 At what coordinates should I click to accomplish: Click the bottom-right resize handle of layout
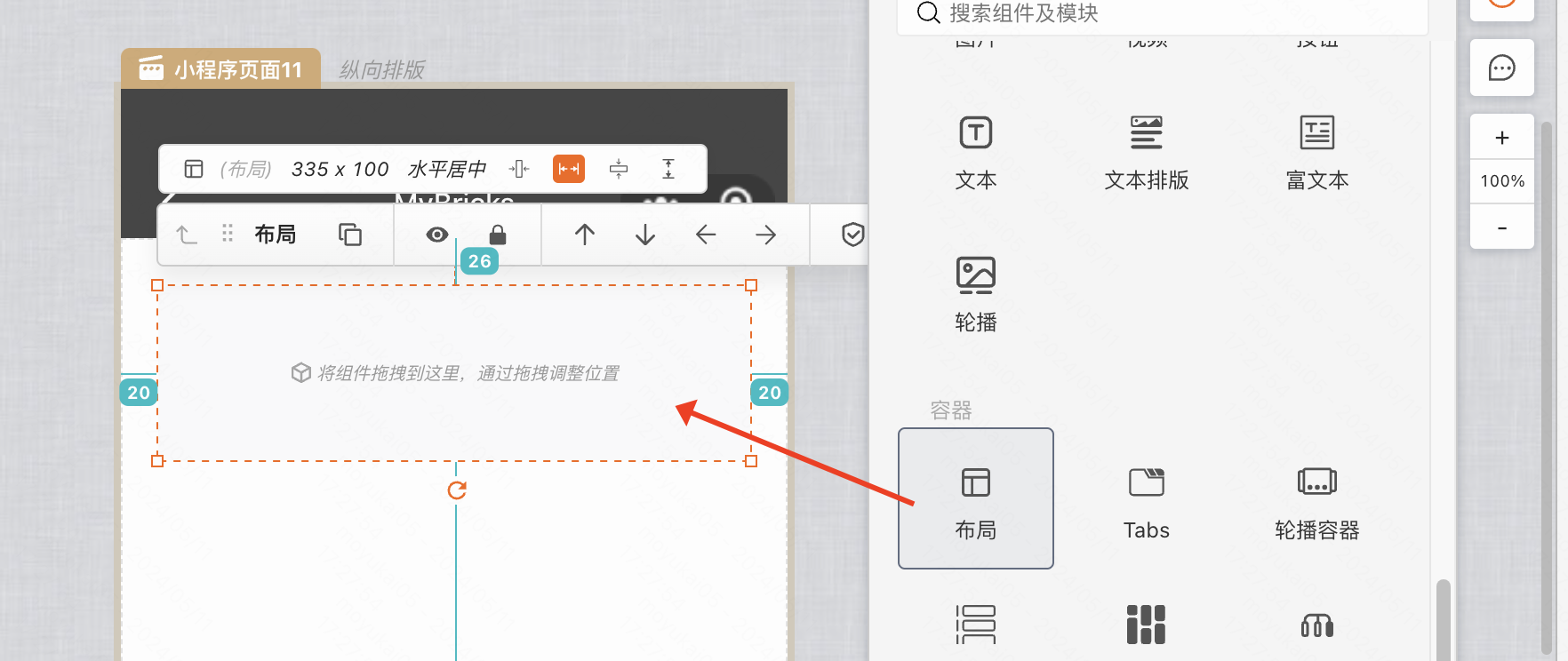pyautogui.click(x=751, y=461)
